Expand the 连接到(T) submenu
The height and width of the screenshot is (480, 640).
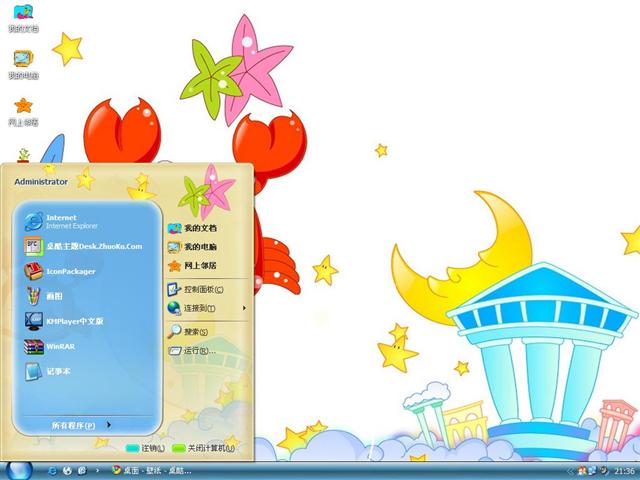pos(207,308)
